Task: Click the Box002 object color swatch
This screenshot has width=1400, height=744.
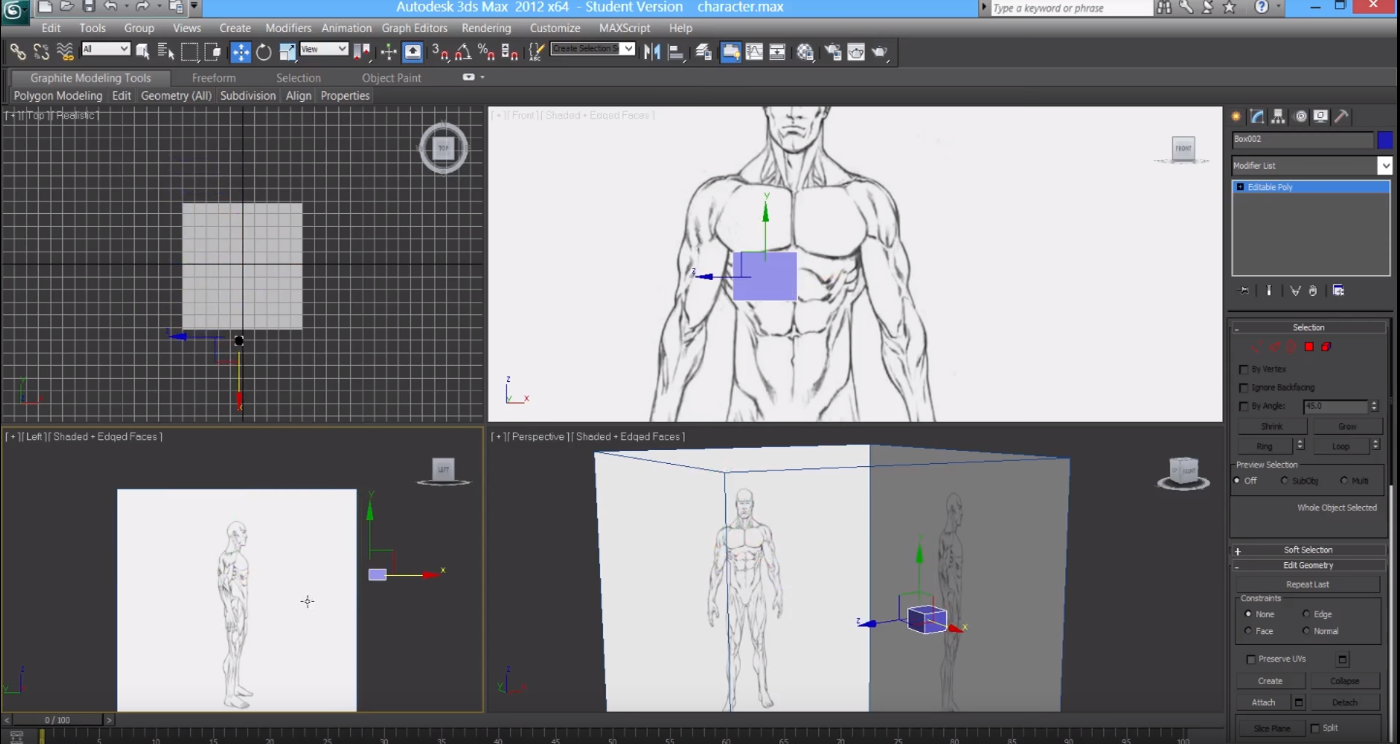Action: click(x=1385, y=139)
